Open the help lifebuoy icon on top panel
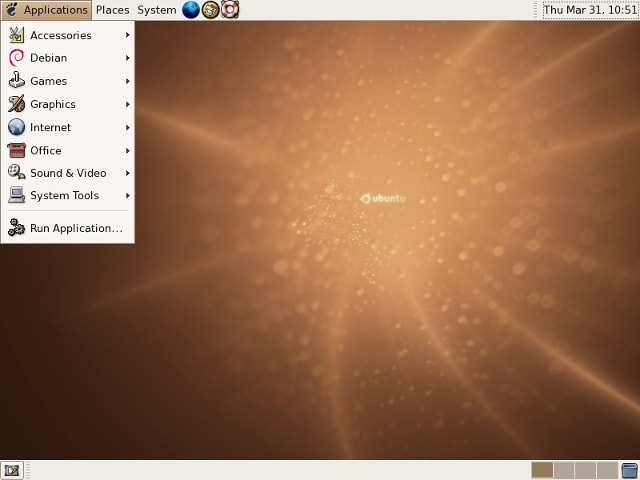Viewport: 640px width, 480px height. tap(230, 10)
